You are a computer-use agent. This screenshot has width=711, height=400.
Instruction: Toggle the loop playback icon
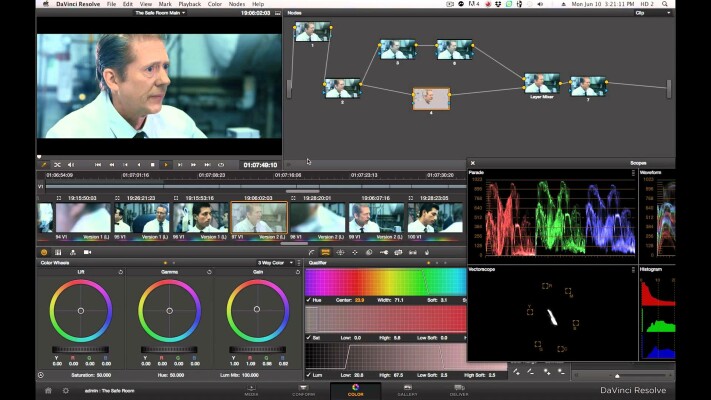click(221, 165)
